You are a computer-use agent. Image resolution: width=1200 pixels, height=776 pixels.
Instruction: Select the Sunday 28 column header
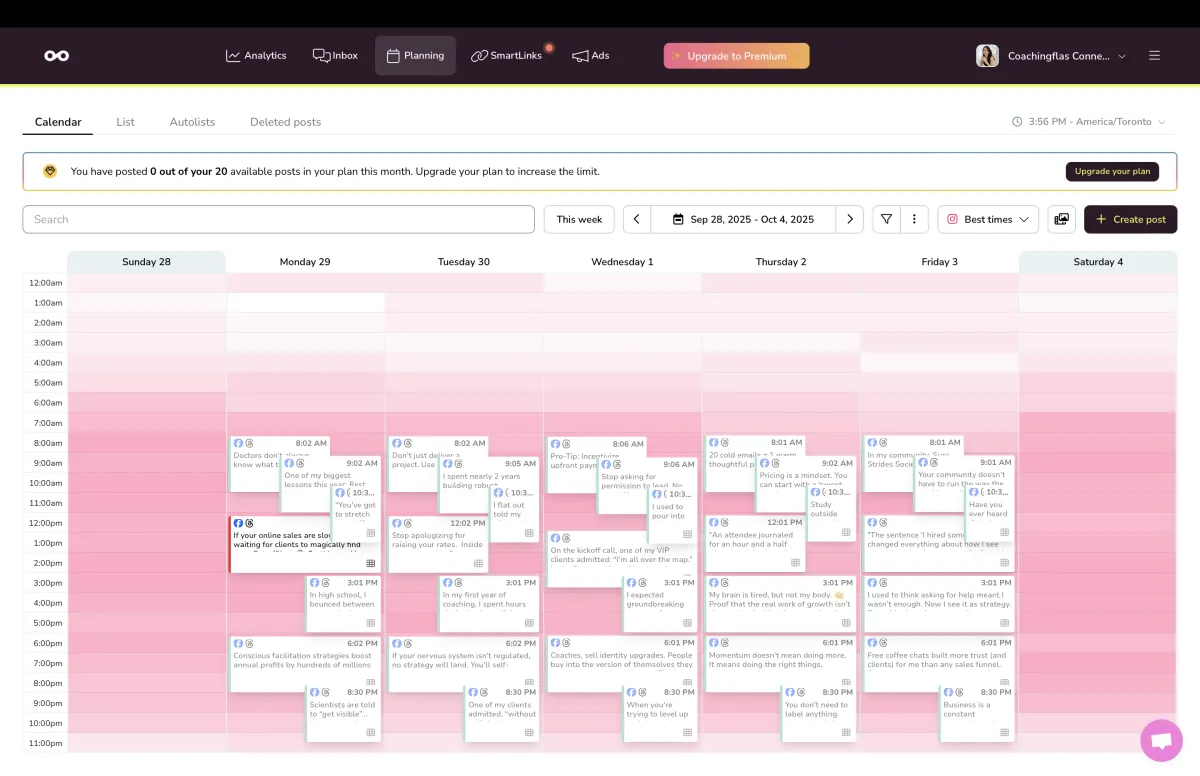click(x=146, y=262)
